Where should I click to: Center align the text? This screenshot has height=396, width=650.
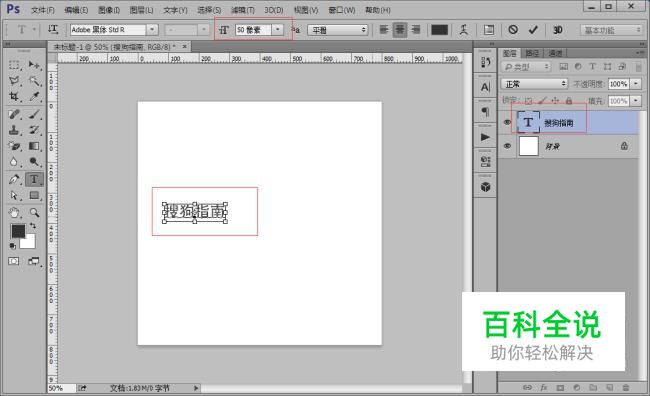(x=400, y=29)
